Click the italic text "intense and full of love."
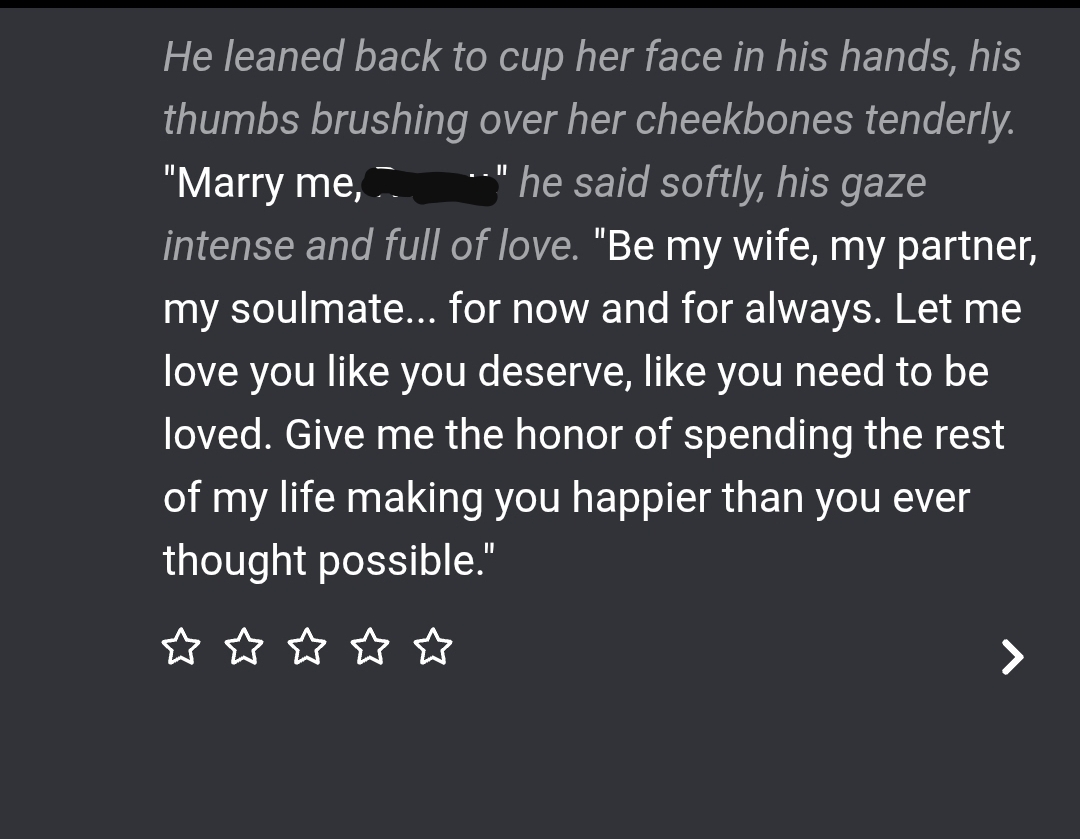Image resolution: width=1080 pixels, height=839 pixels. point(372,246)
